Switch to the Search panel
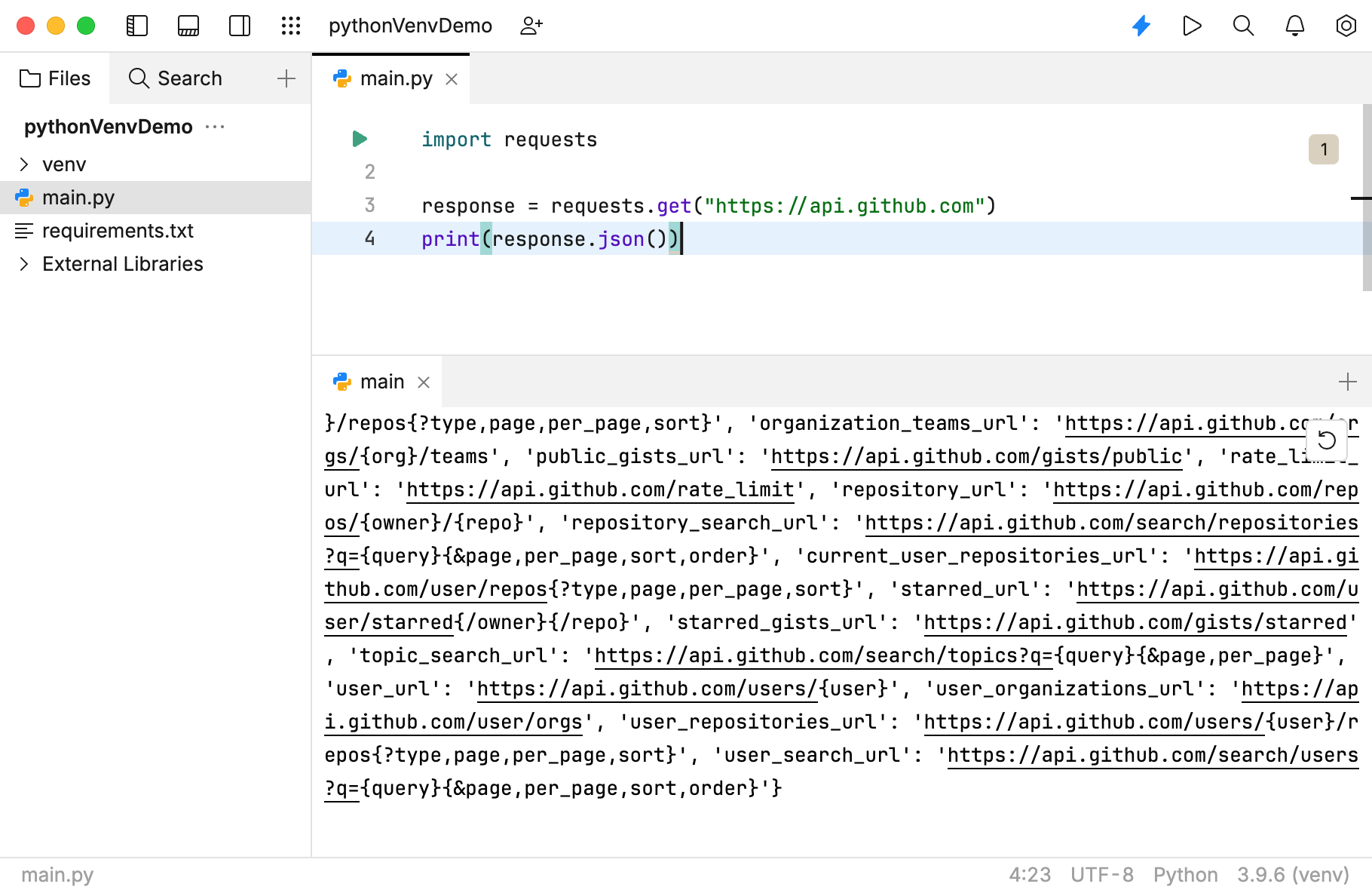 pyautogui.click(x=175, y=78)
